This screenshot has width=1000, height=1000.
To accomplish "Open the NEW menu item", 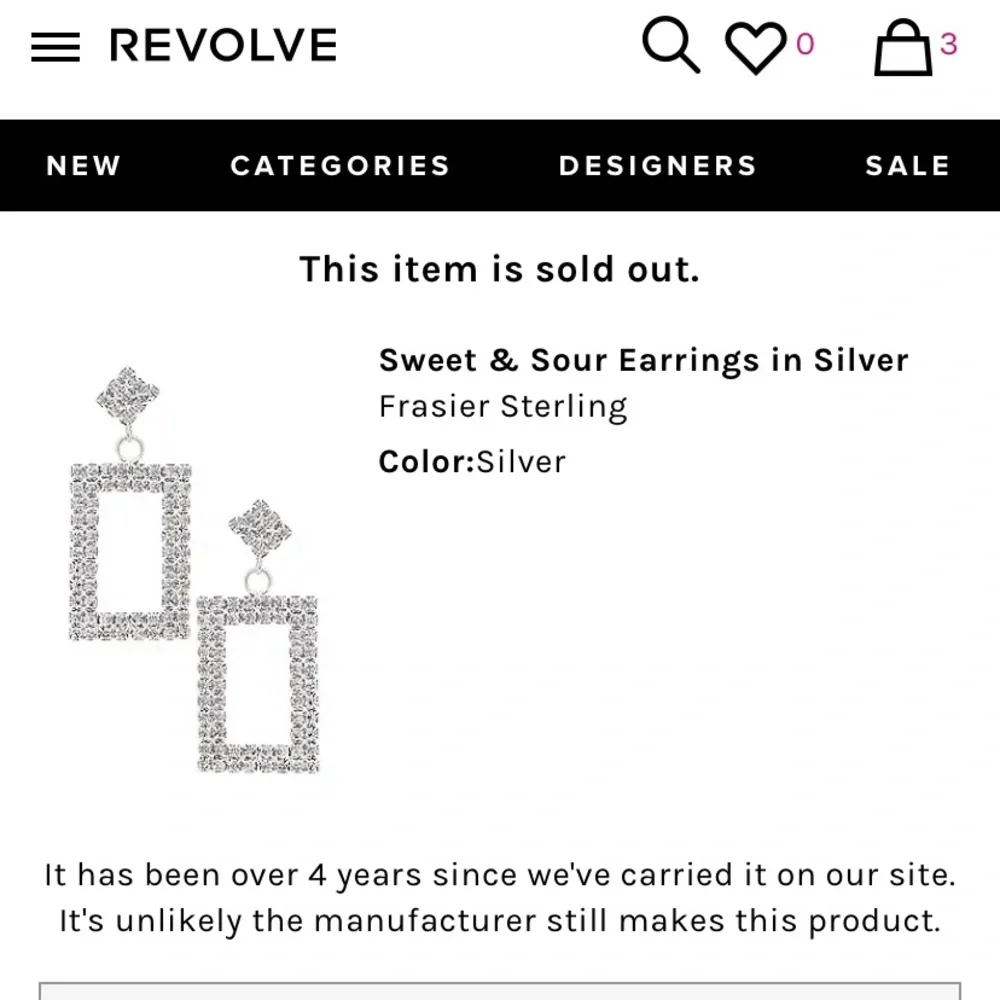I will coord(83,166).
